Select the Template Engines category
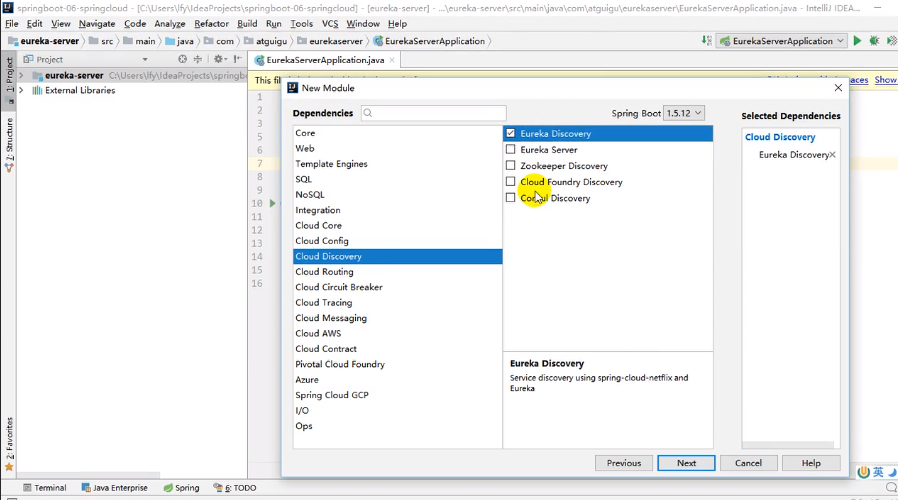 (x=397, y=164)
